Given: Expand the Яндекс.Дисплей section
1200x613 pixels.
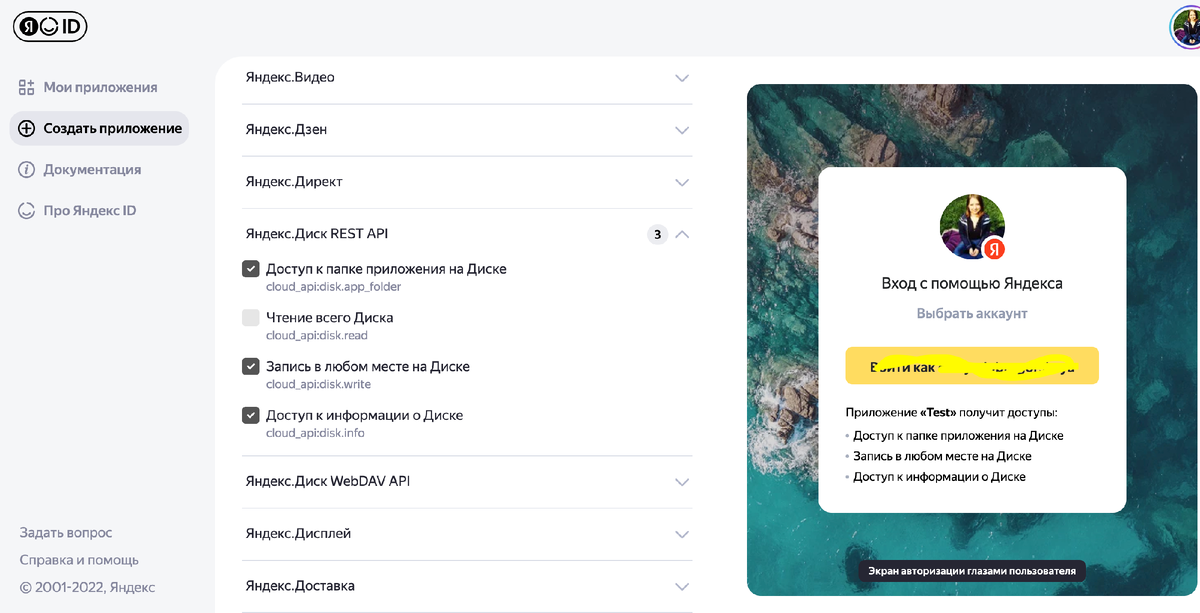Looking at the screenshot, I should pyautogui.click(x=467, y=534).
